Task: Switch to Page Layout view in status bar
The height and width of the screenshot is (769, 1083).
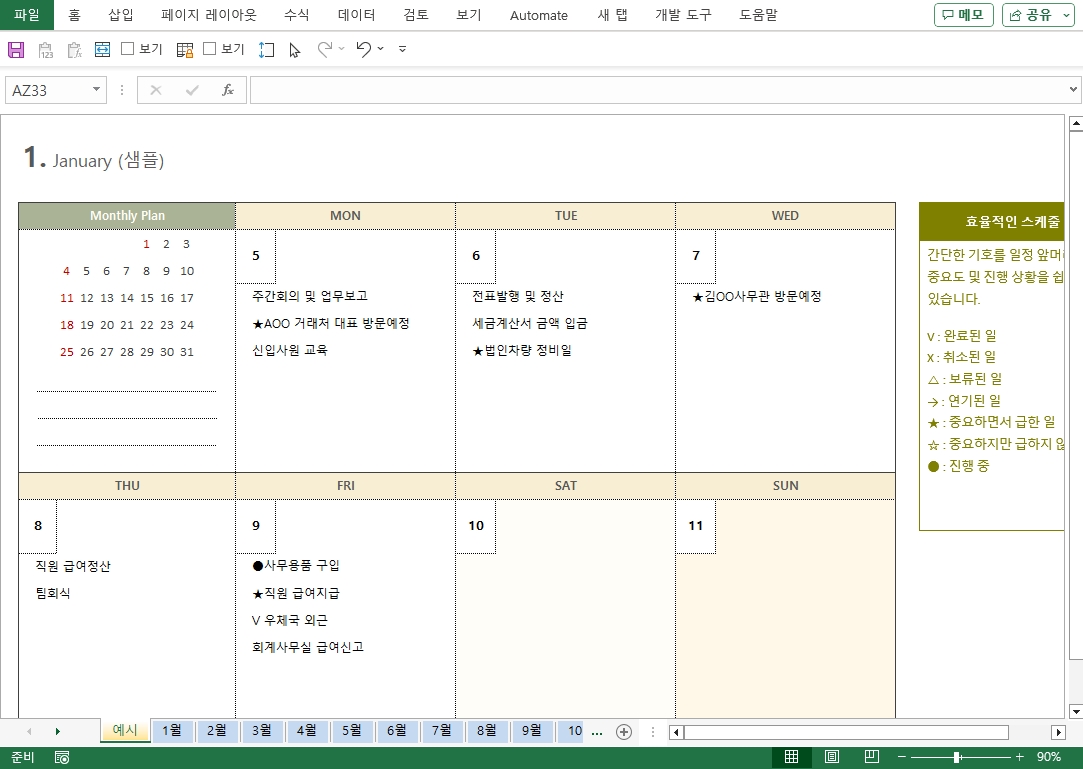Action: click(x=831, y=757)
